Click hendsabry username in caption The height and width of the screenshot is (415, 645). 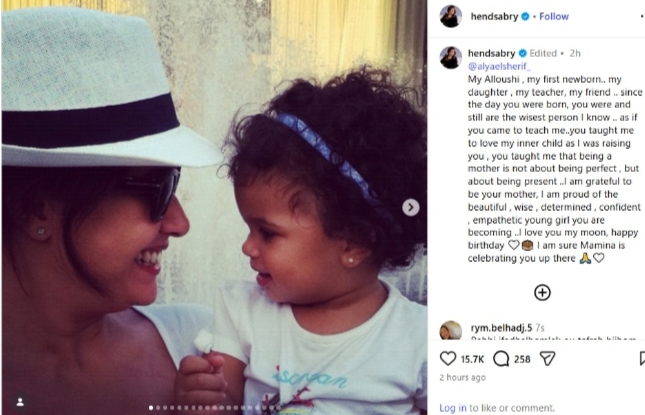(491, 53)
